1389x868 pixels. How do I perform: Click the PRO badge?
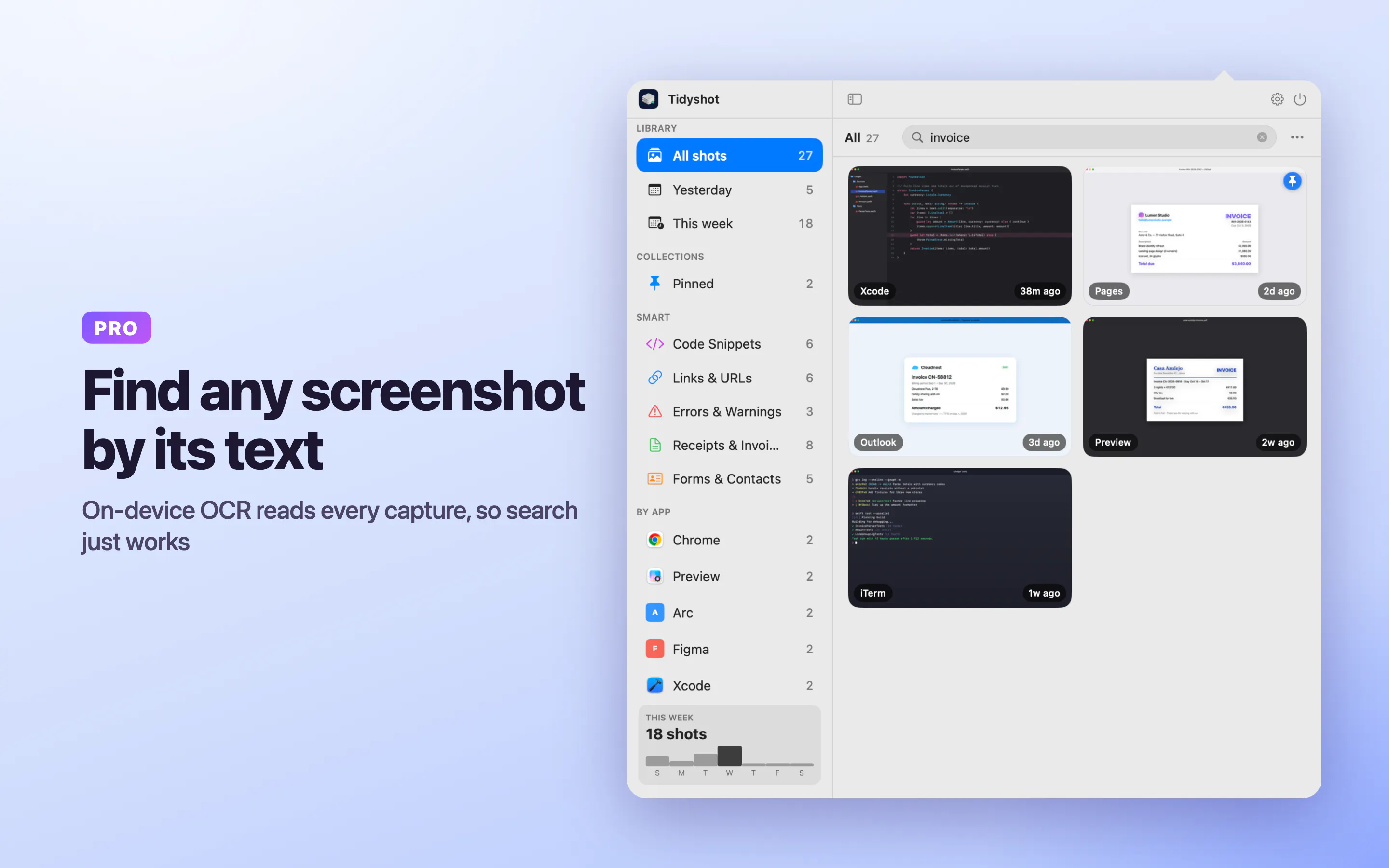117,328
